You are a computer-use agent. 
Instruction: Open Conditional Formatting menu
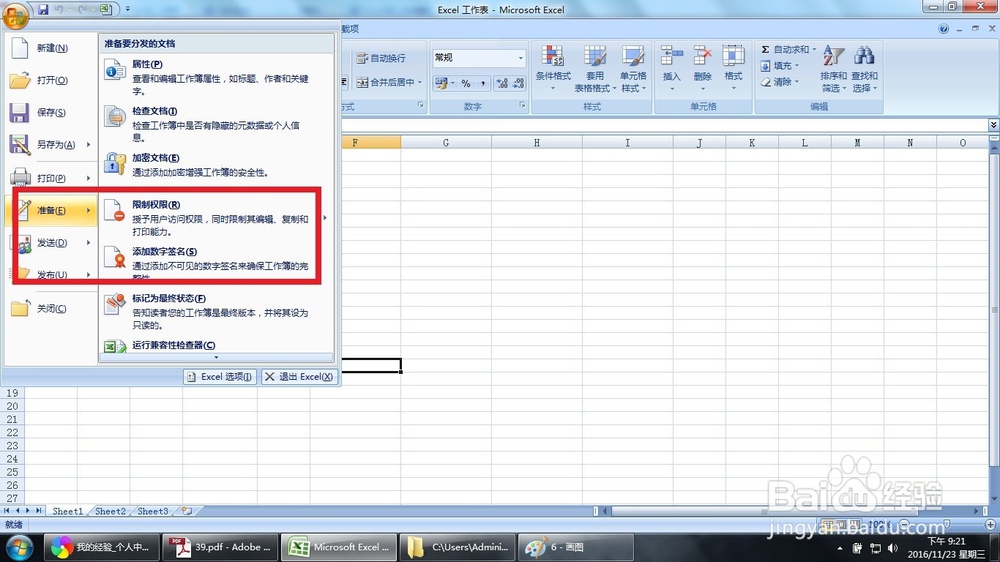[553, 68]
